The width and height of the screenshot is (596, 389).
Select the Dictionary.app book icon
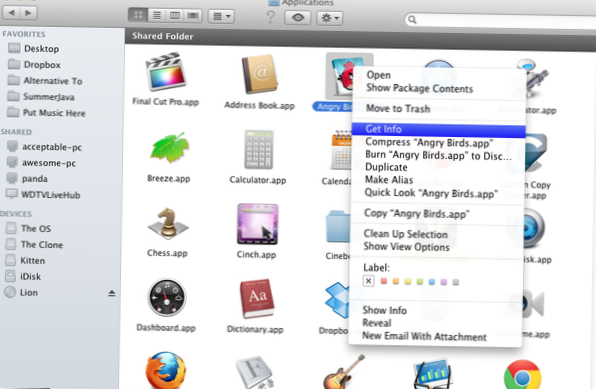click(x=257, y=299)
